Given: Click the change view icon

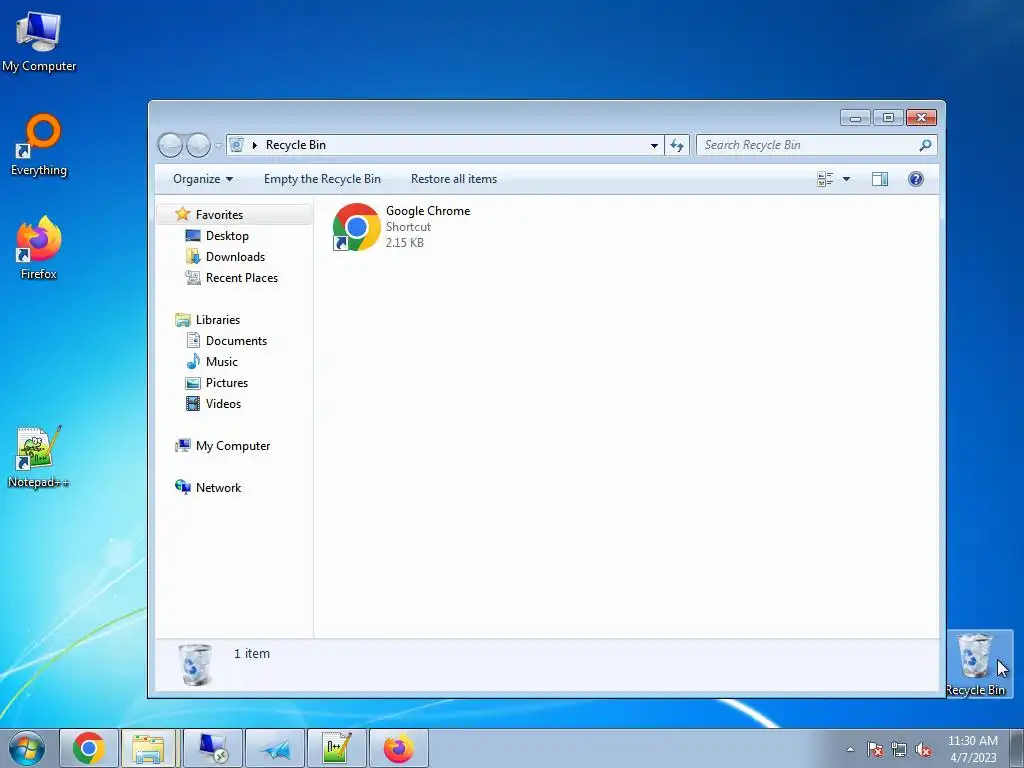Looking at the screenshot, I should tap(825, 179).
